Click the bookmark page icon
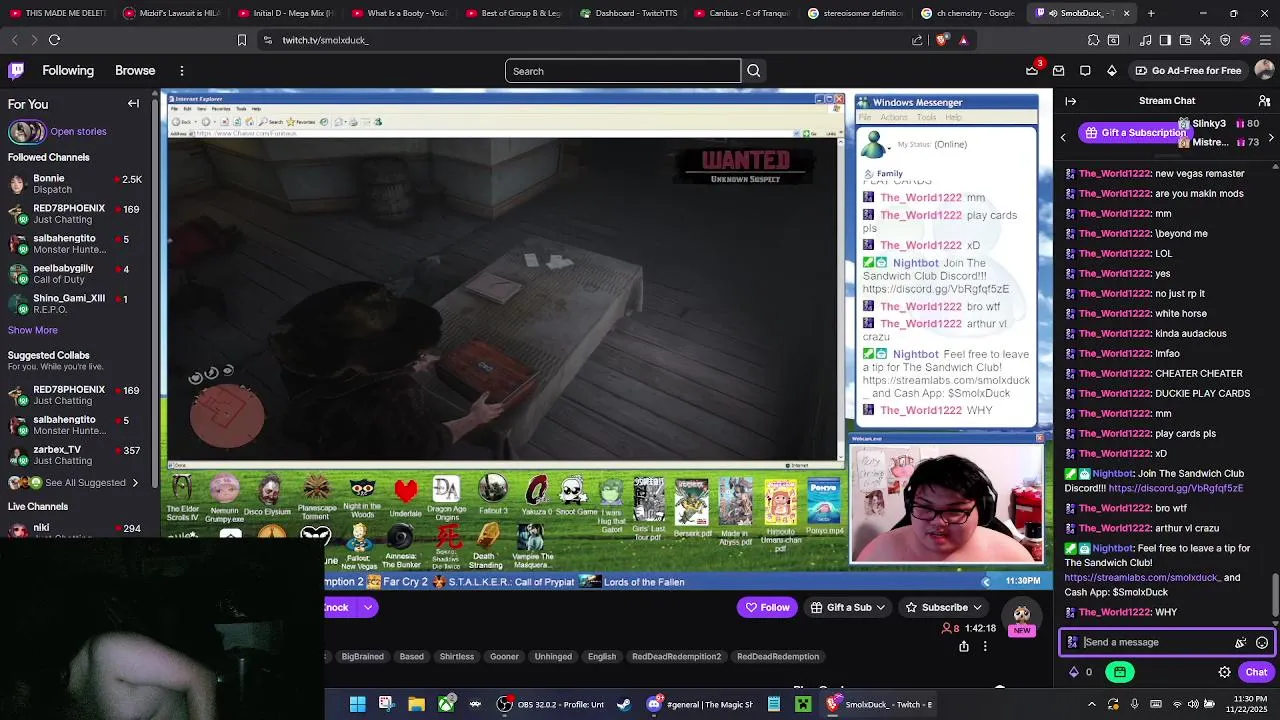The width and height of the screenshot is (1280, 720). point(241,40)
